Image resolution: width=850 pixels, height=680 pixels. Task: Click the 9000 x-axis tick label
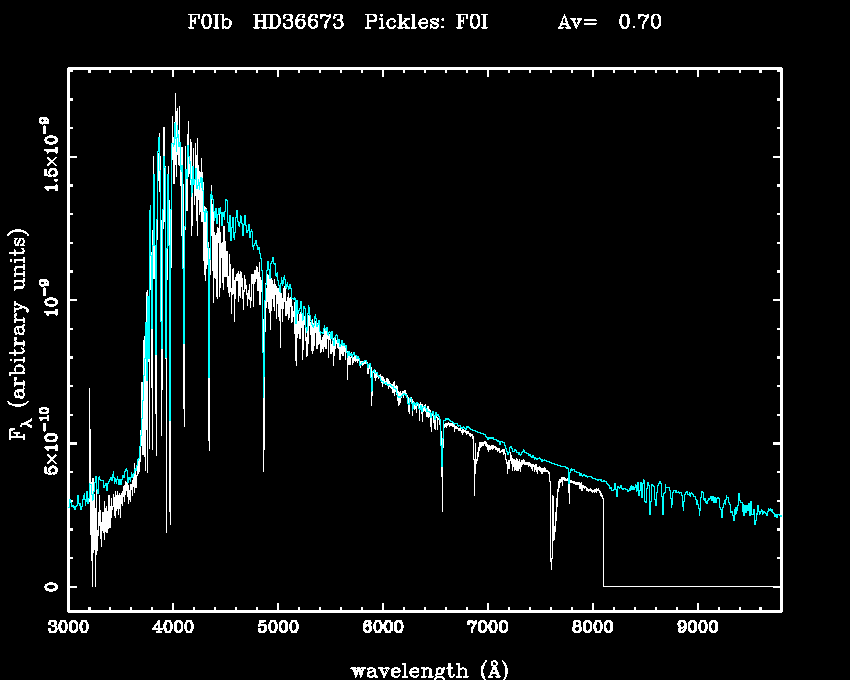[x=697, y=628]
